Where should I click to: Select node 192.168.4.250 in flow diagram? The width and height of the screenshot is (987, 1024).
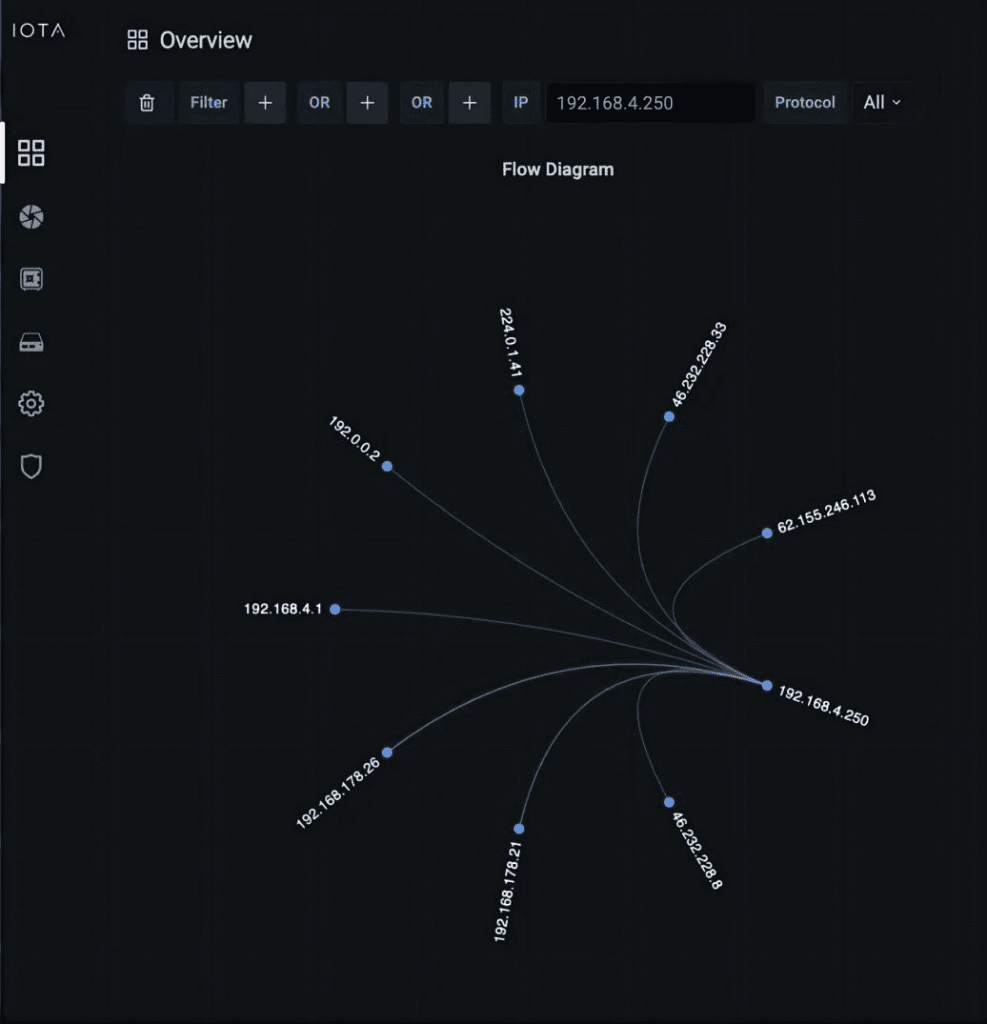[767, 686]
